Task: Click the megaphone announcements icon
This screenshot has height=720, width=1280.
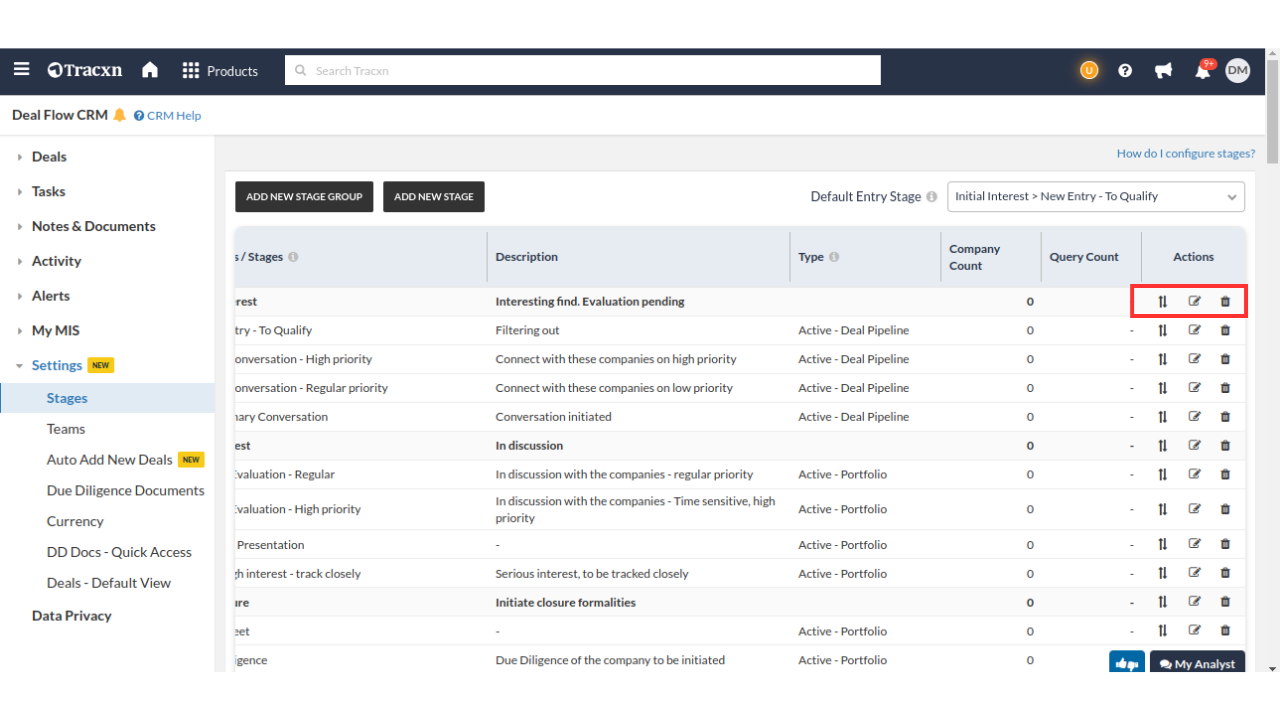Action: click(1163, 71)
